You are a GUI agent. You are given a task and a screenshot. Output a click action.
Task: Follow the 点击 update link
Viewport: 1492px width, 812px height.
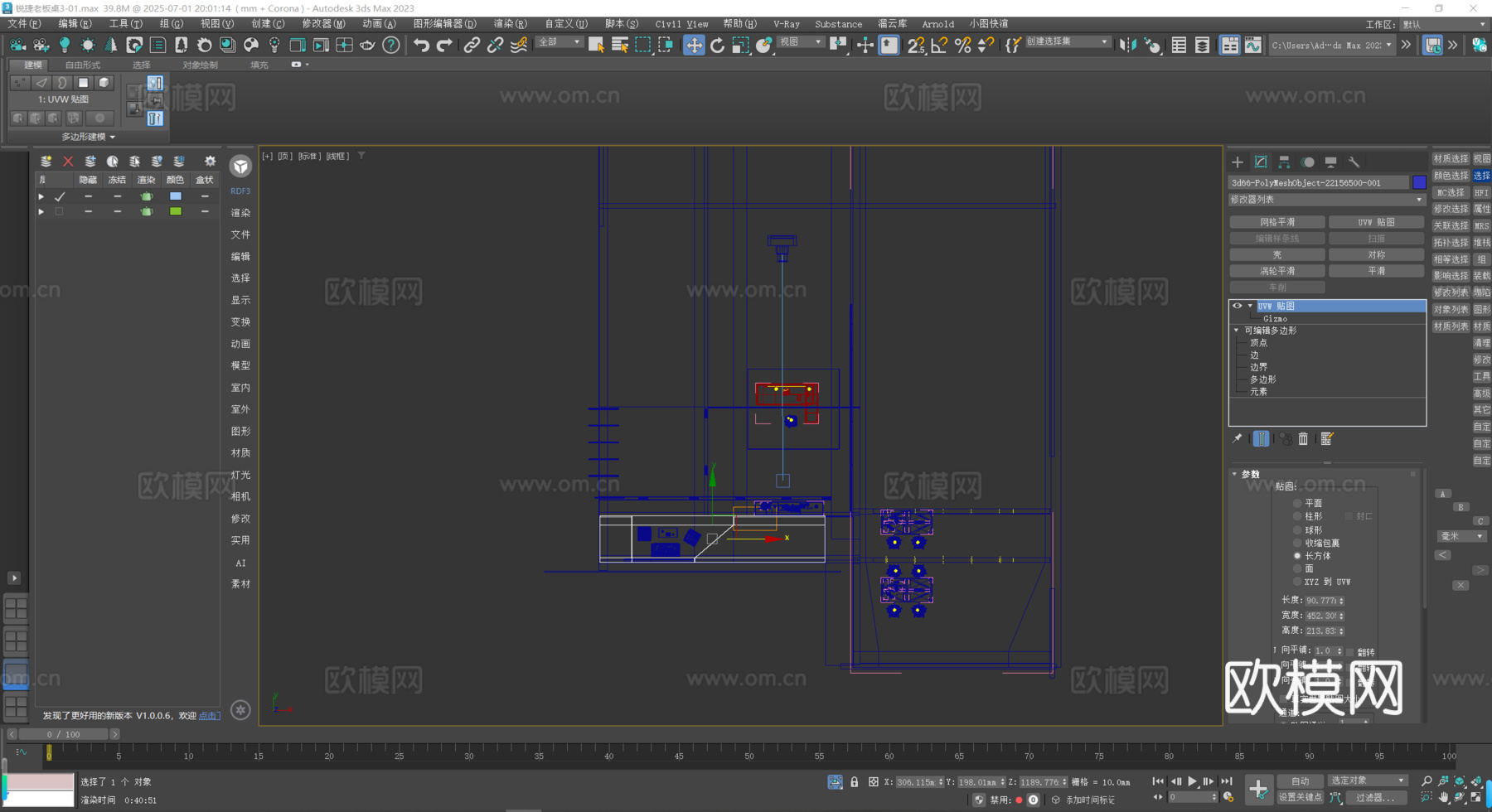[209, 716]
